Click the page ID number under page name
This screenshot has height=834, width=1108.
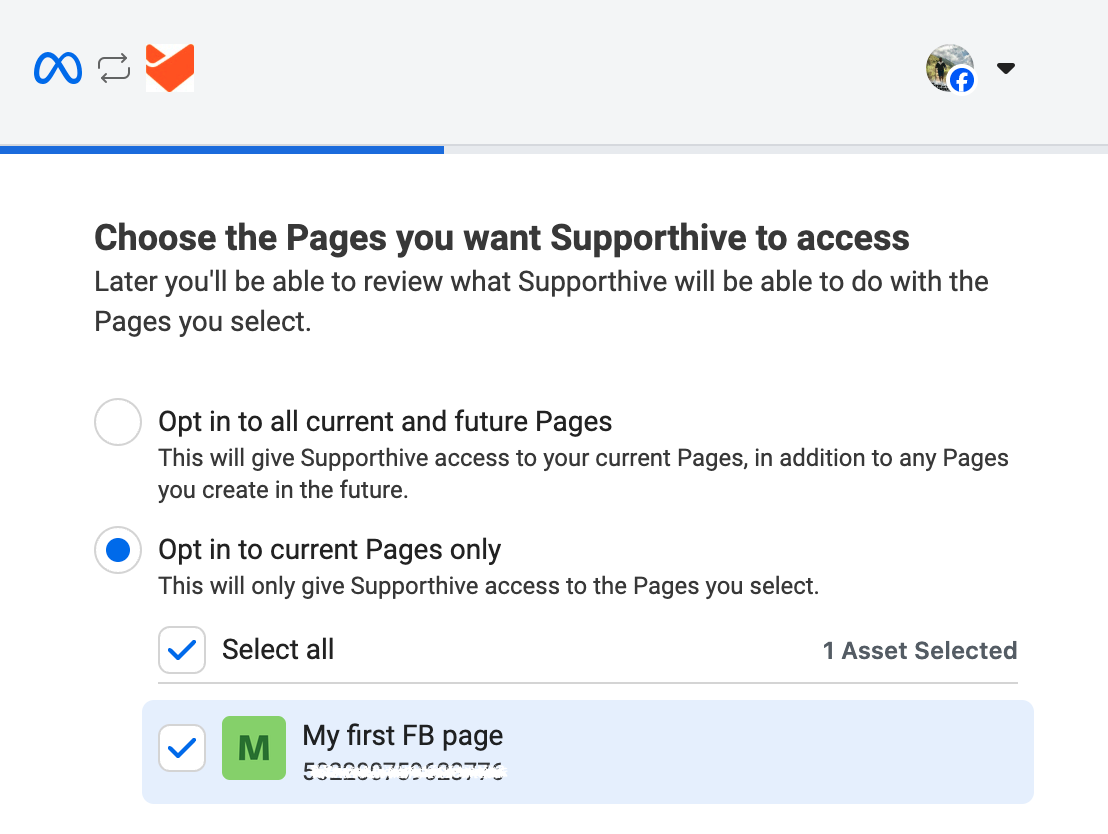point(403,771)
